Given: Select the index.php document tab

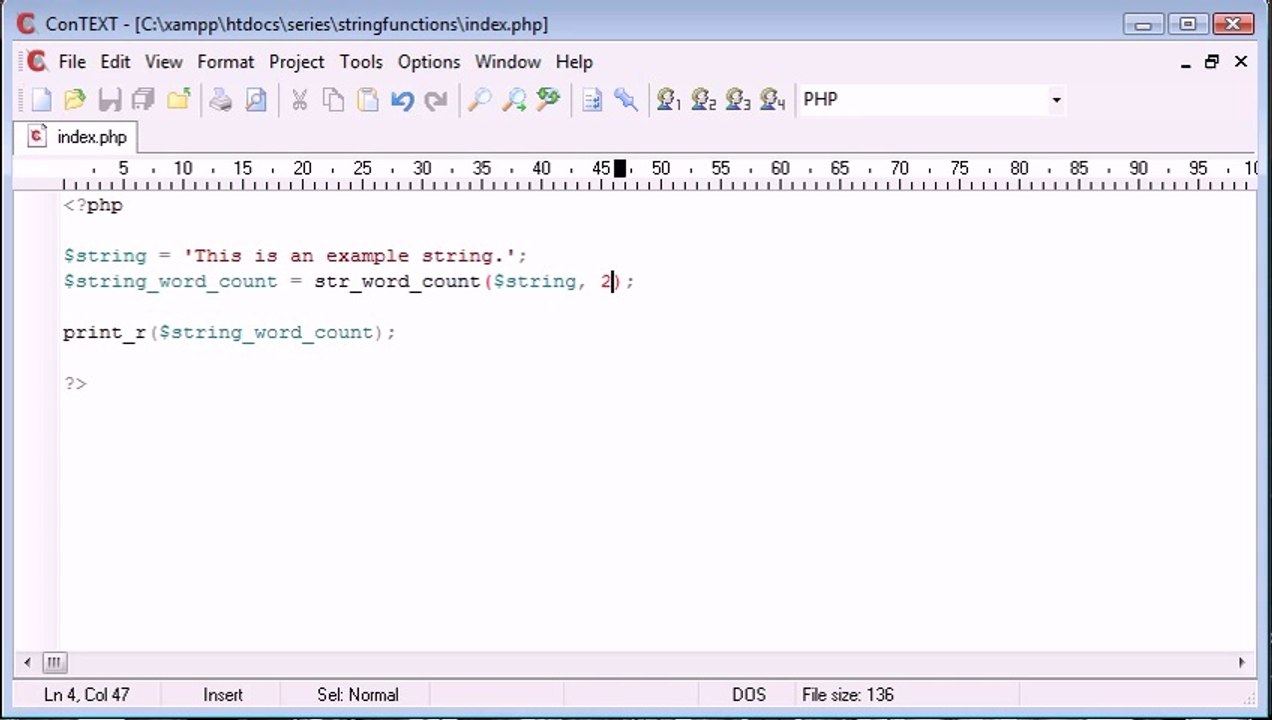Looking at the screenshot, I should tap(78, 137).
